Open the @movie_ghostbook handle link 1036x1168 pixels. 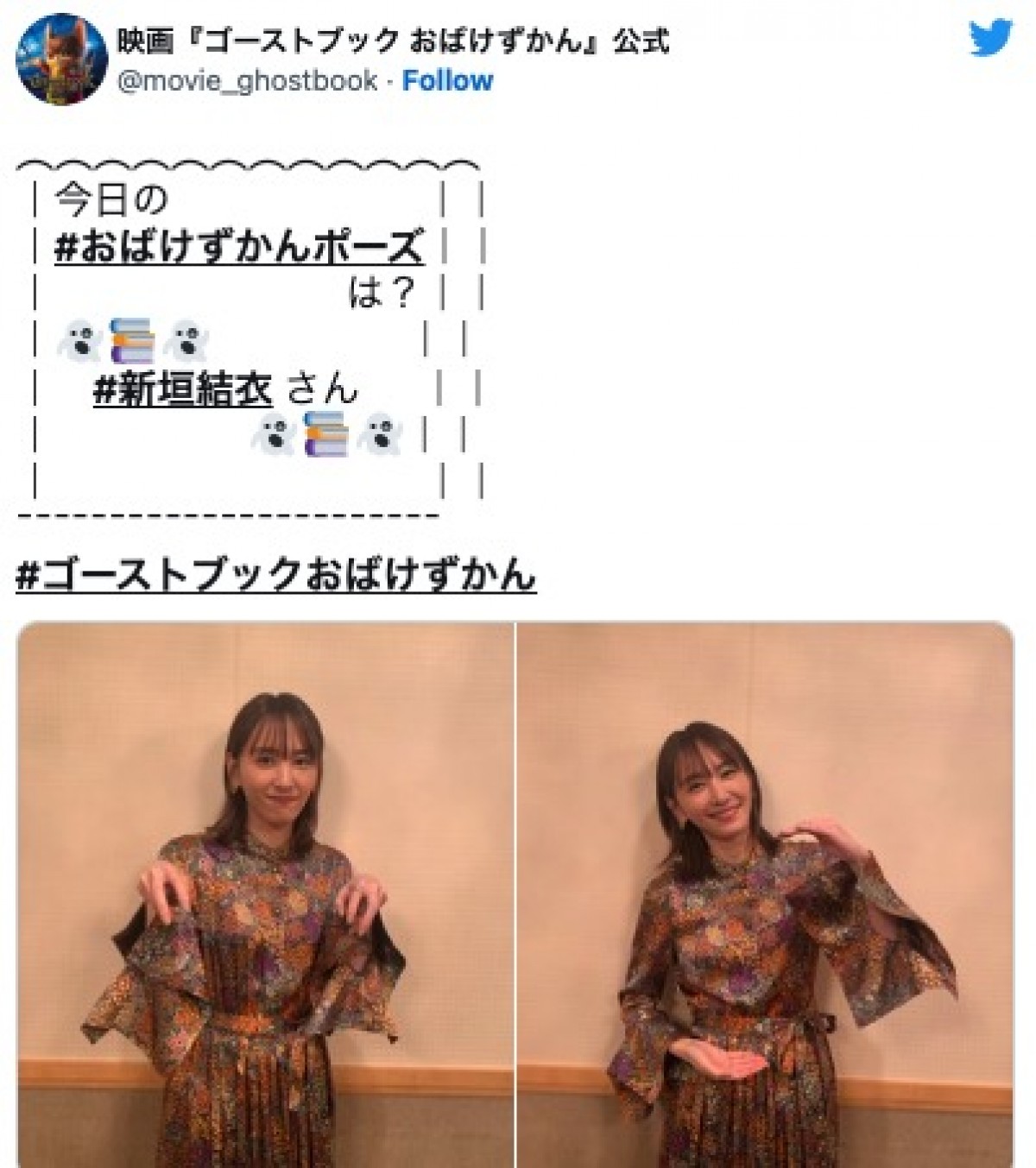tap(247, 81)
